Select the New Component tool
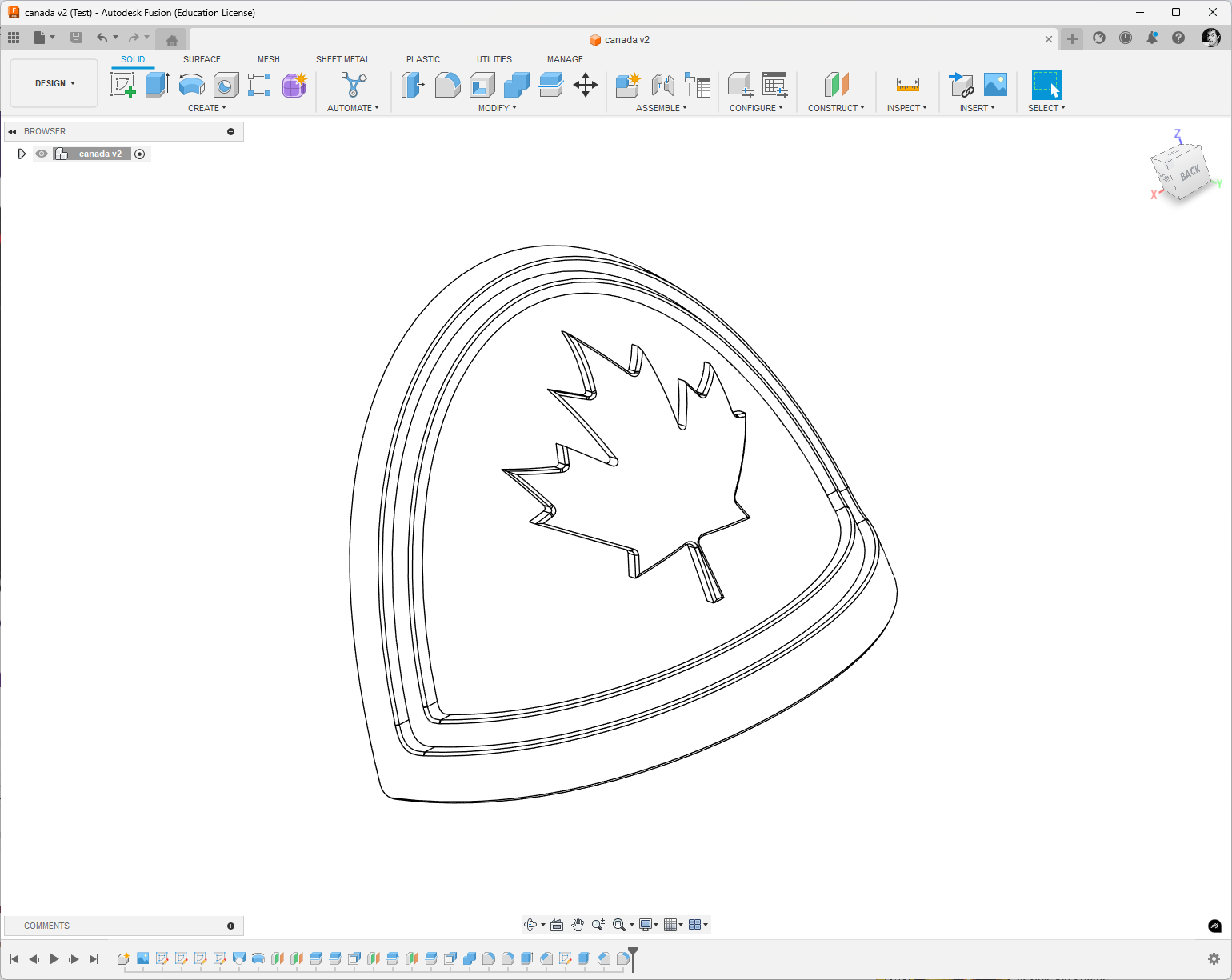The width and height of the screenshot is (1232, 980). pyautogui.click(x=628, y=84)
